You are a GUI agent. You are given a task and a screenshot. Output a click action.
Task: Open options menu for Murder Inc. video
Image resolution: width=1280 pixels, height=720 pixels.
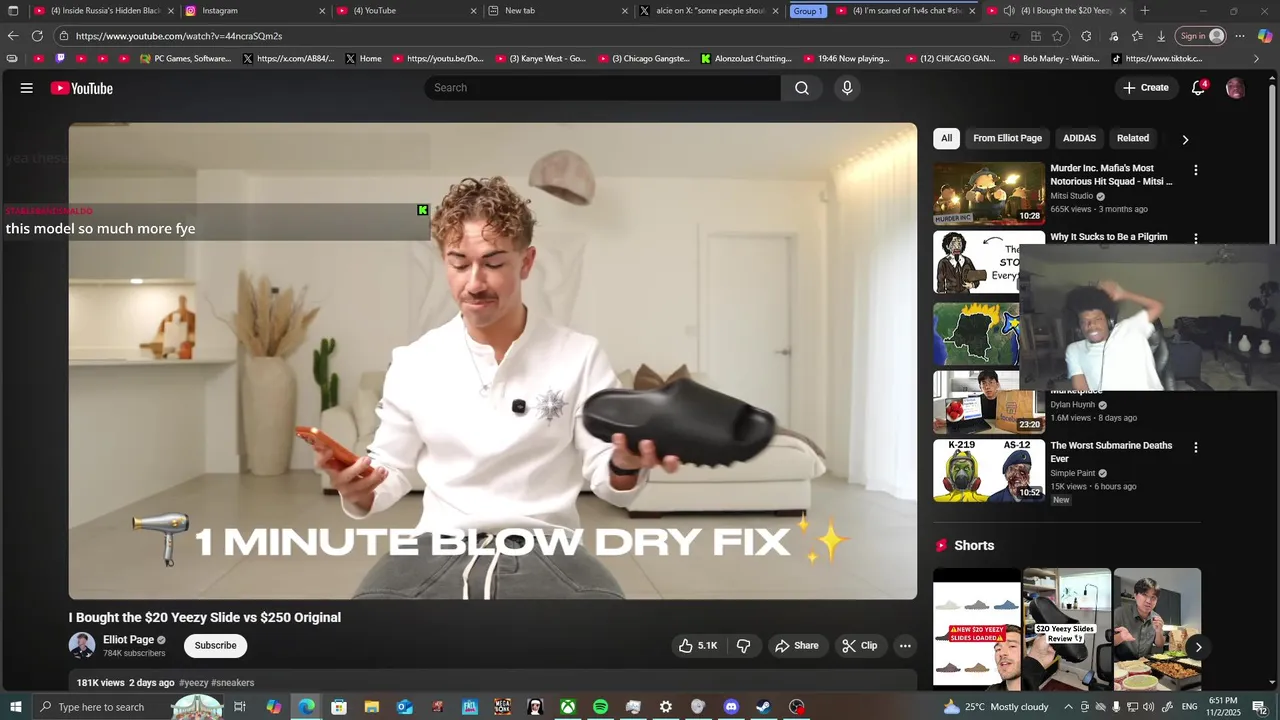pyautogui.click(x=1195, y=170)
